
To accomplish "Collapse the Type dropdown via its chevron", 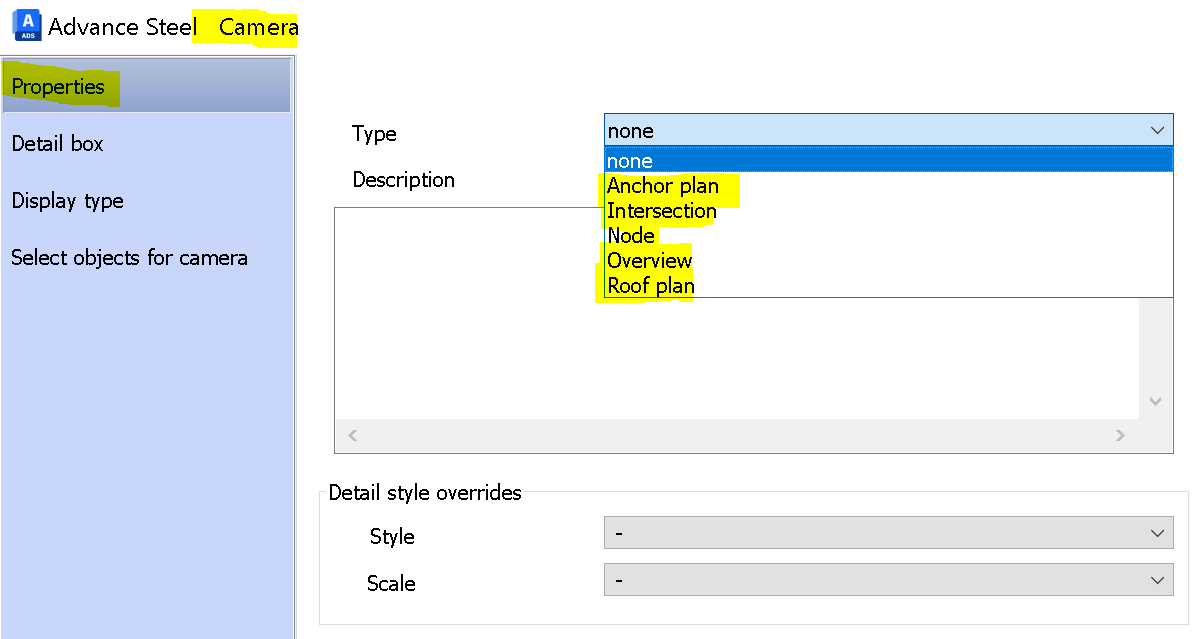I will [1157, 130].
